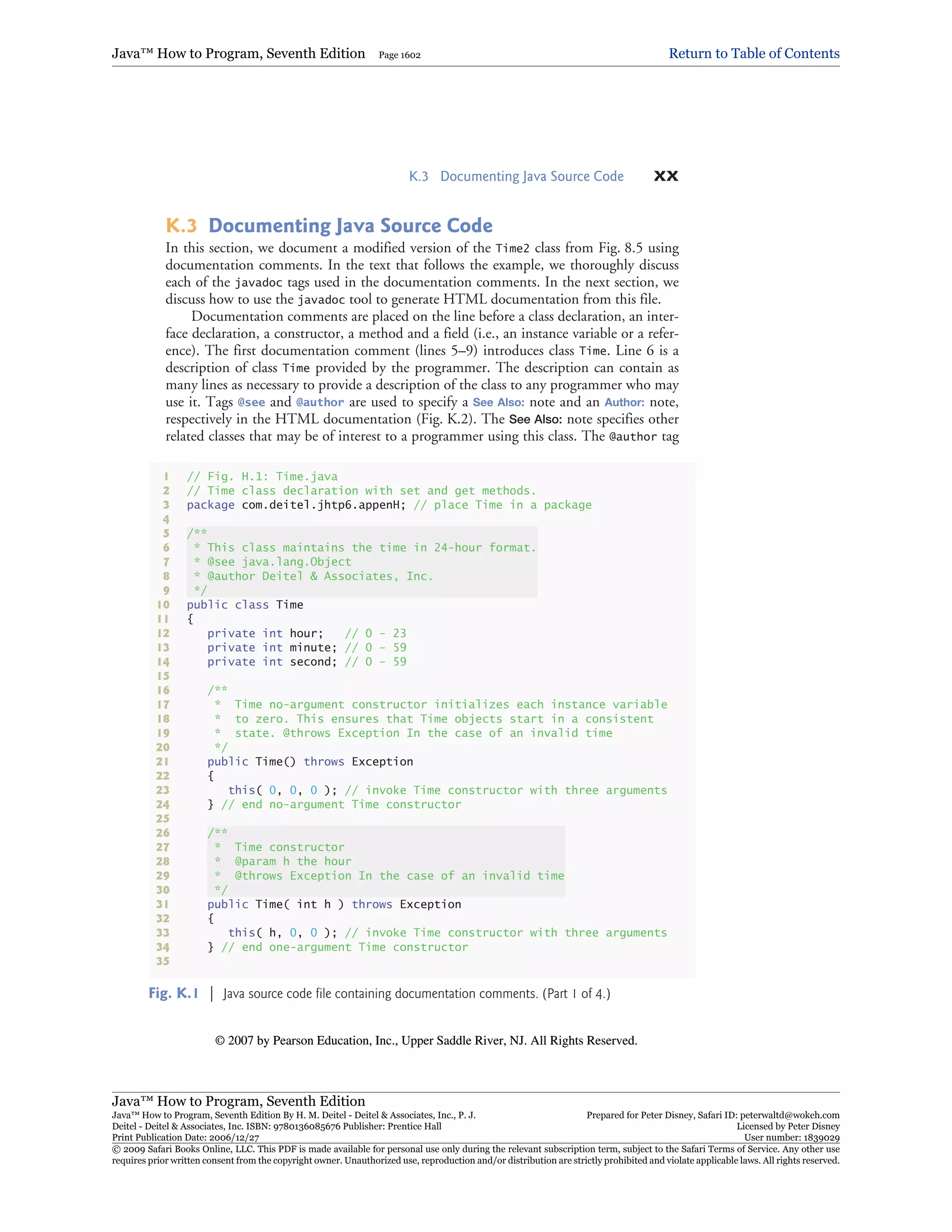Click line number 21 in code listing
This screenshot has height=1232, width=952.
pos(162,762)
